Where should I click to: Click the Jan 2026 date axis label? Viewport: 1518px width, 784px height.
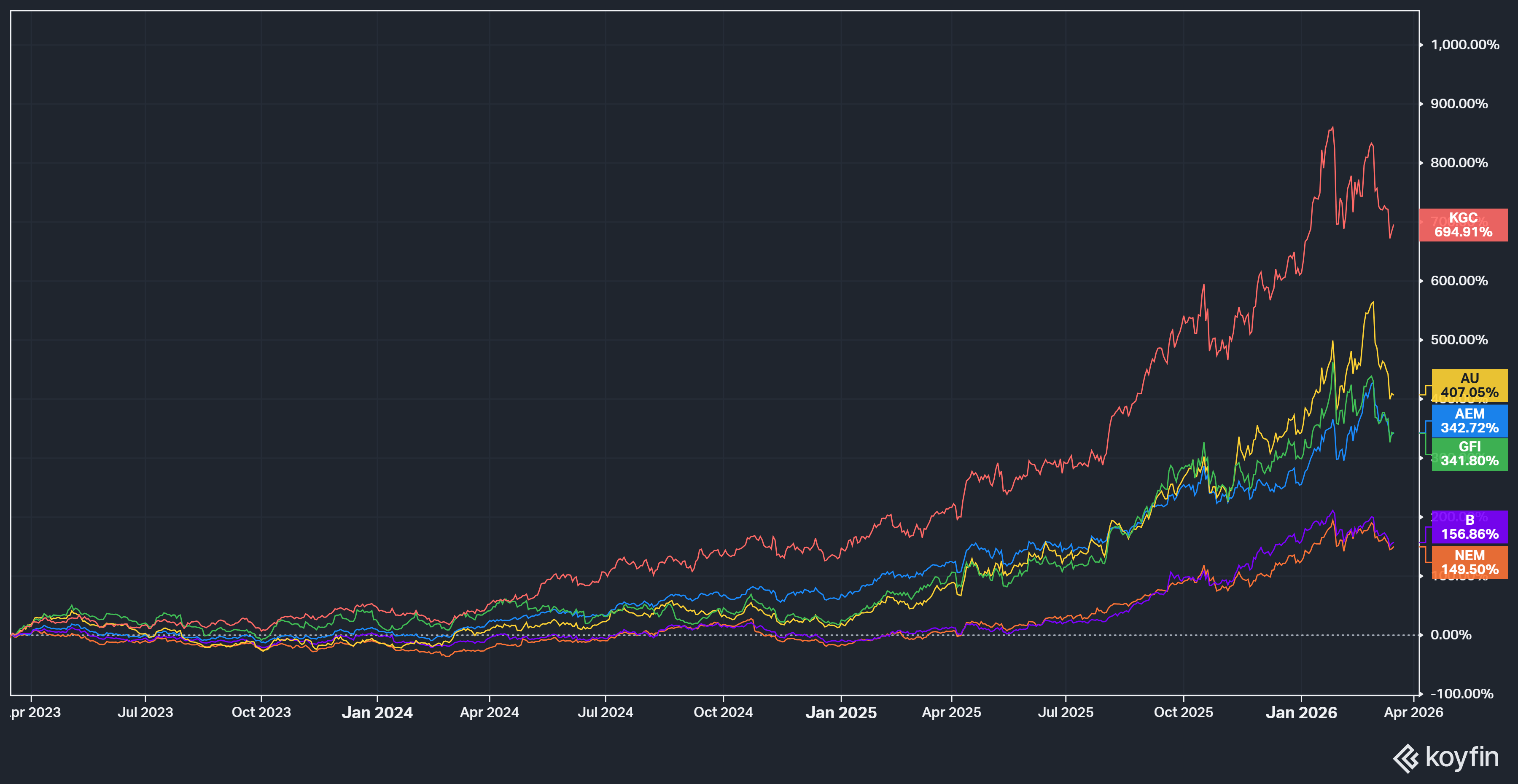pyautogui.click(x=1301, y=713)
